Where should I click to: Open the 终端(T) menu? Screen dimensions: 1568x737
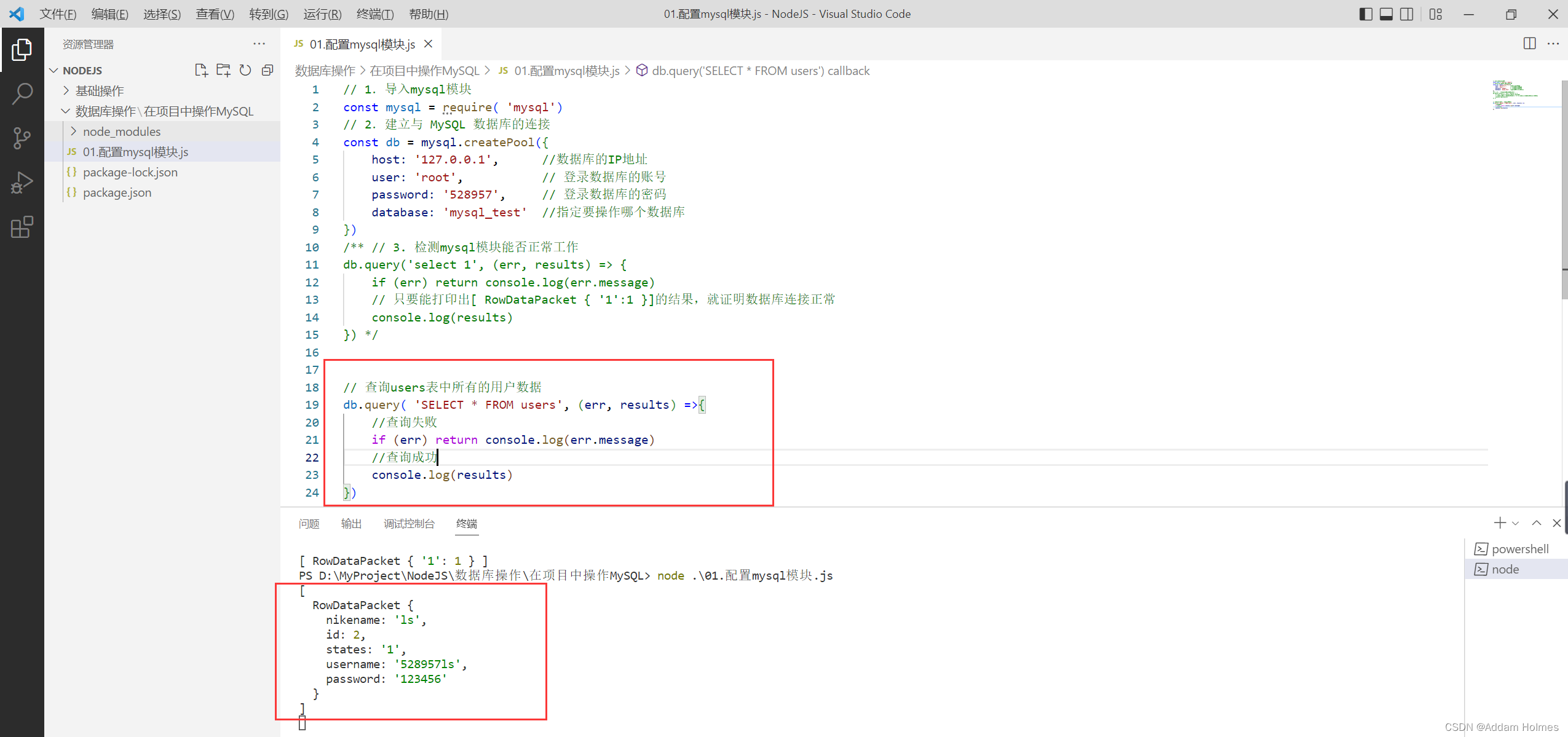[375, 14]
